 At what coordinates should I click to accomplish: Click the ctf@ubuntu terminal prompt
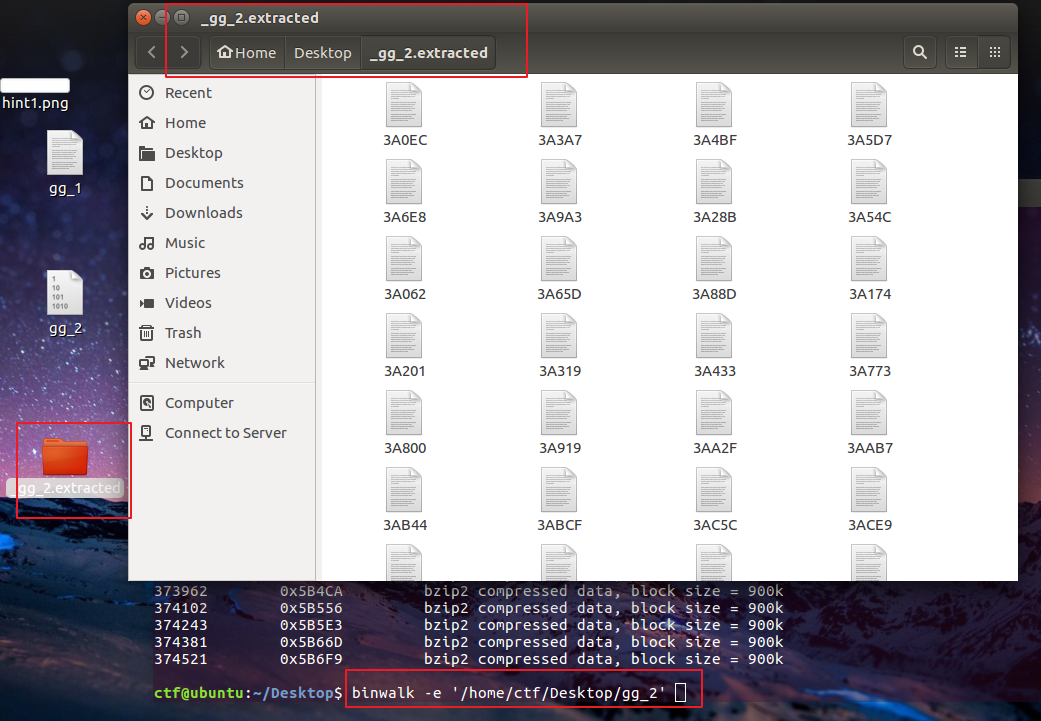coord(248,692)
